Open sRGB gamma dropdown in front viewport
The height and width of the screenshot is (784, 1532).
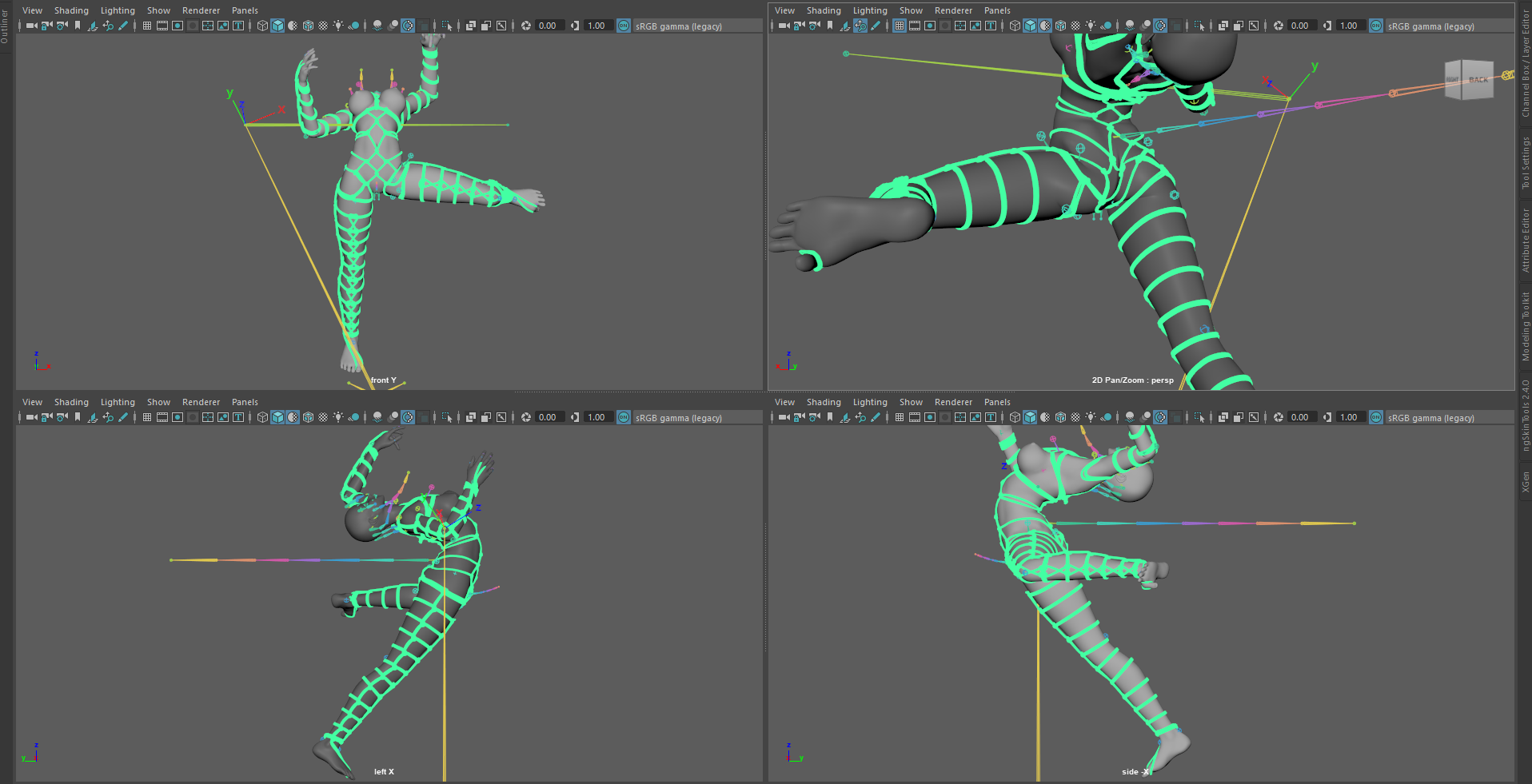tap(679, 26)
